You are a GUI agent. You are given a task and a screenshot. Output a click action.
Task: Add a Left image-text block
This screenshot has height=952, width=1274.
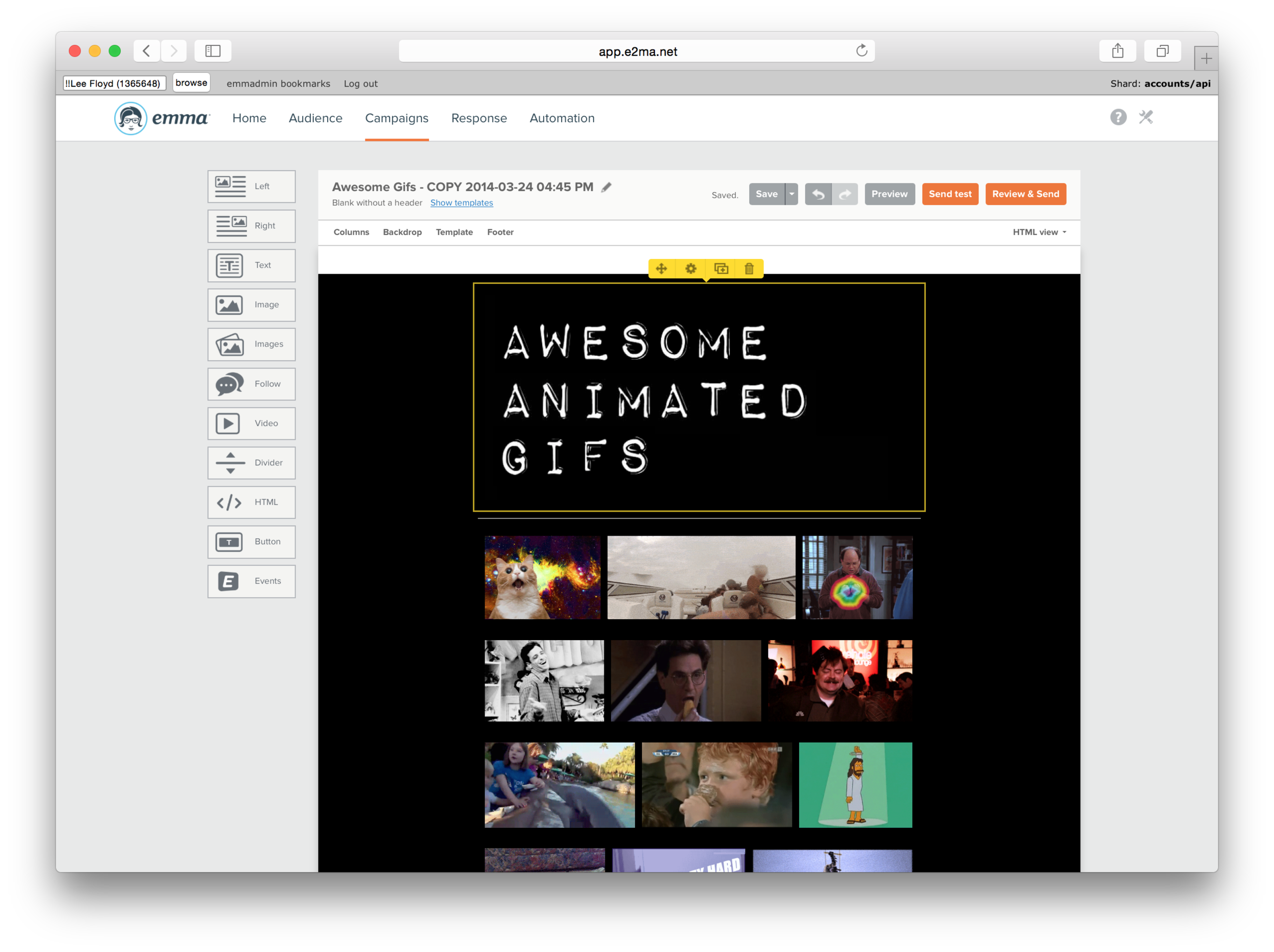[x=251, y=186]
